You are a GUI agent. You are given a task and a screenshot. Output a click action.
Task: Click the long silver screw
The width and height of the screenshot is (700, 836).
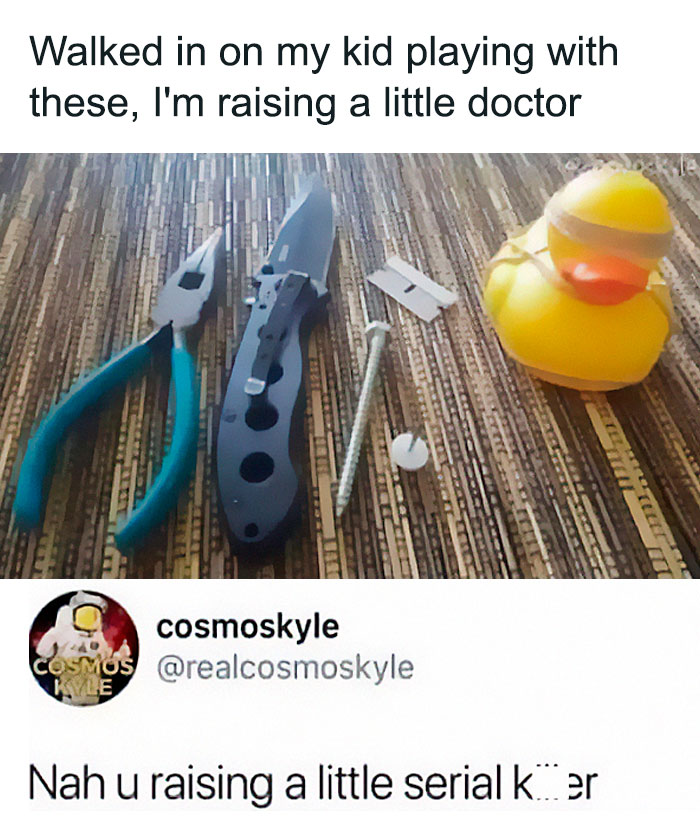pos(363,416)
